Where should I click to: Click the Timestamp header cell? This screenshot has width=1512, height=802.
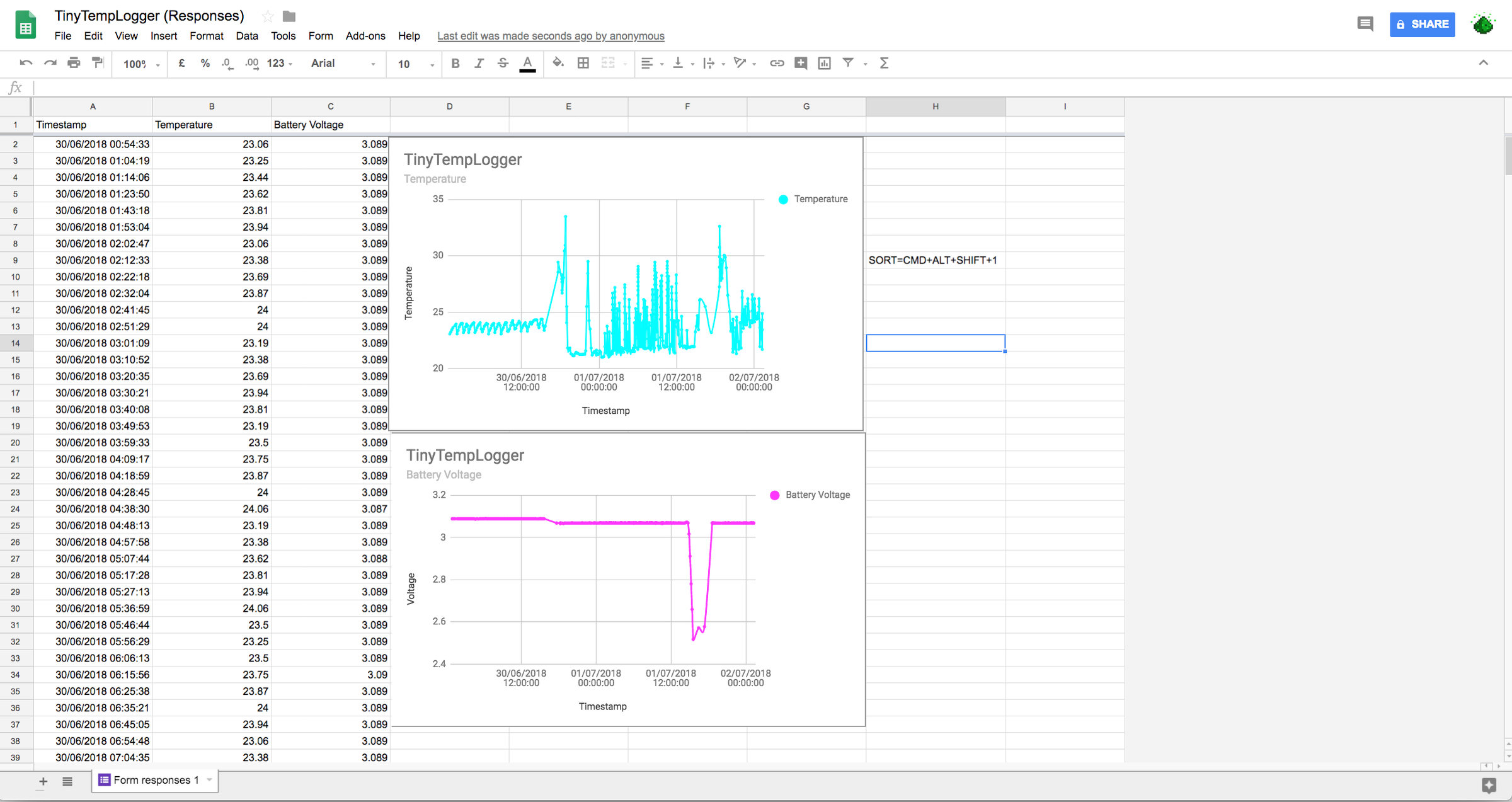[x=93, y=125]
